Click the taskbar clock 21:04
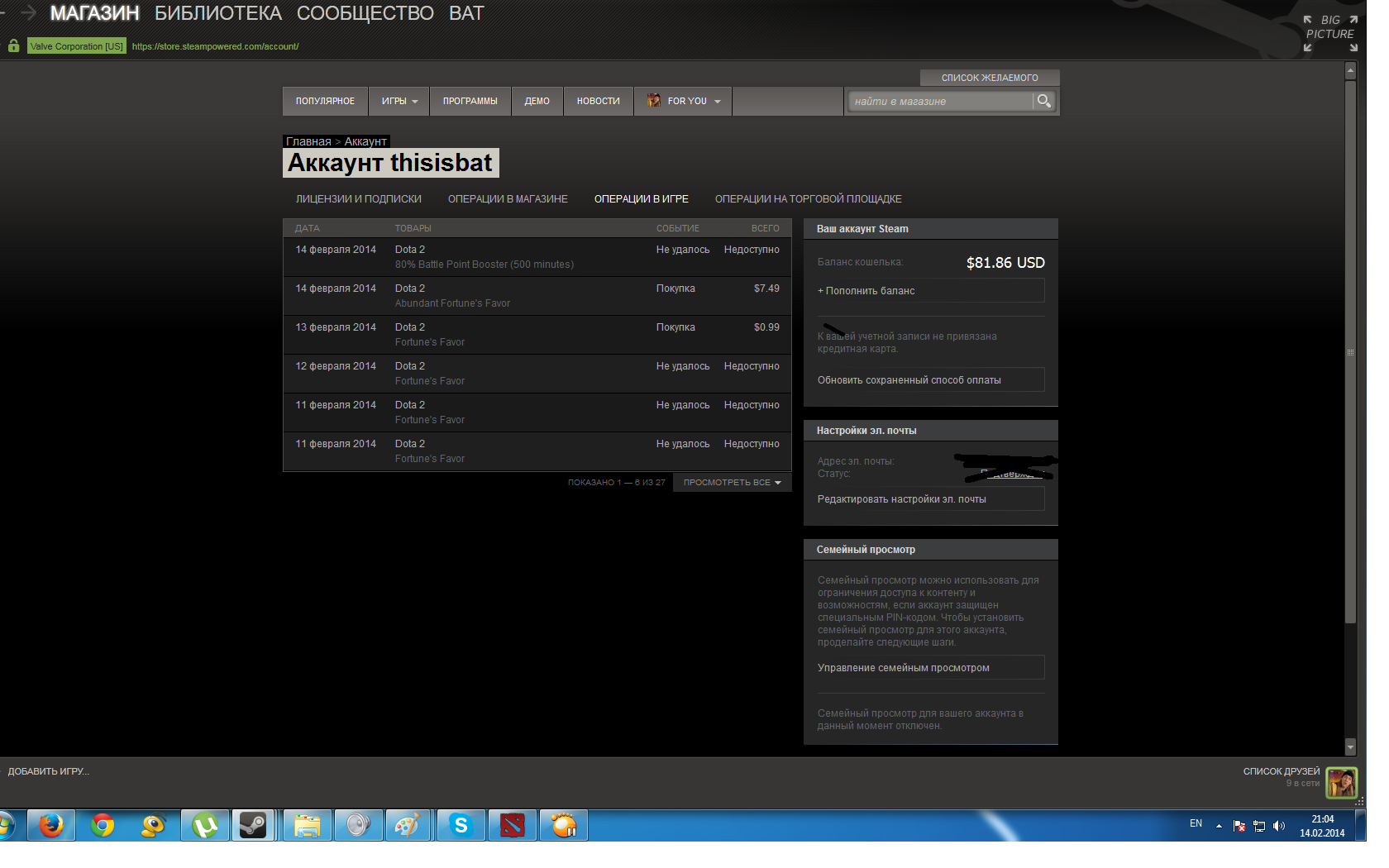Screen dimensions: 1389x868 click(1322, 819)
